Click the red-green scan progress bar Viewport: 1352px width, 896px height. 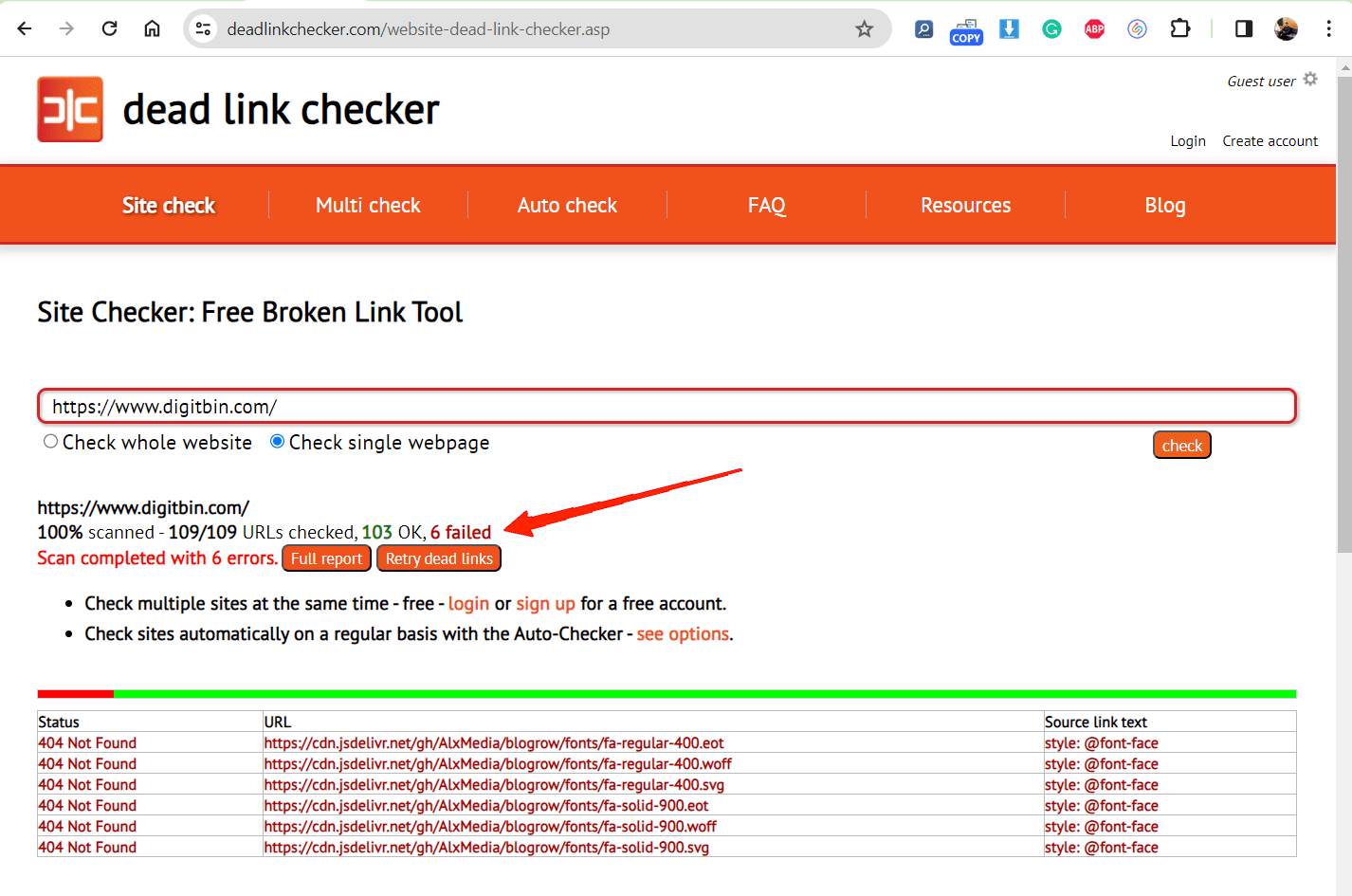click(x=667, y=694)
